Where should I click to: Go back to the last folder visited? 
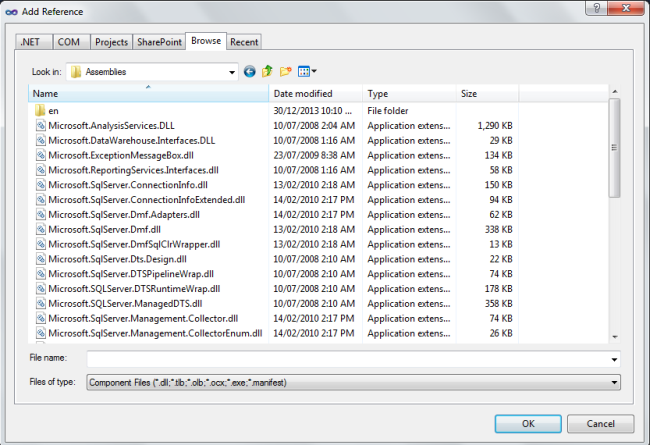pyautogui.click(x=249, y=72)
